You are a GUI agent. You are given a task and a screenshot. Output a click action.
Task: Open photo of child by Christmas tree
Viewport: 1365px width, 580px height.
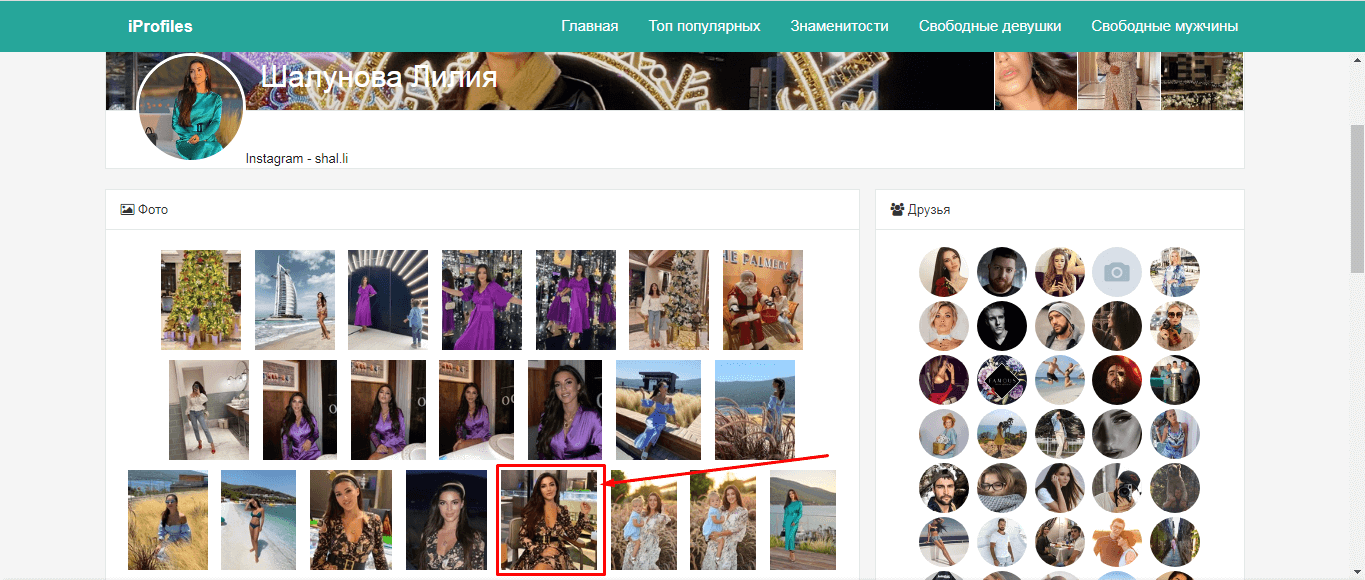(201, 300)
